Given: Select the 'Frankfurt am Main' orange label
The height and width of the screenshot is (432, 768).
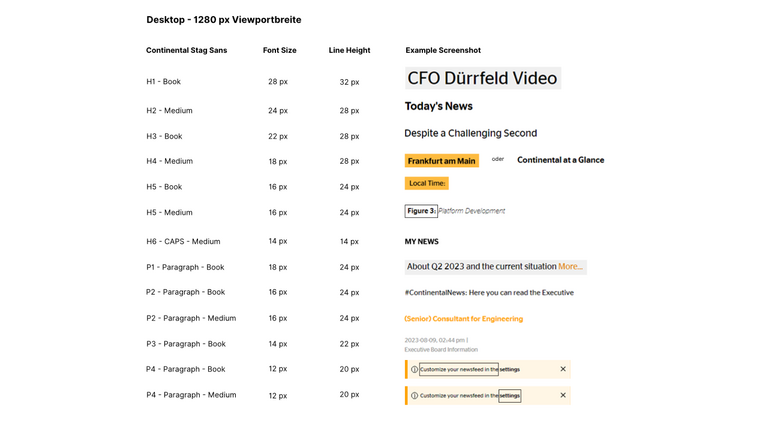Looking at the screenshot, I should [441, 161].
